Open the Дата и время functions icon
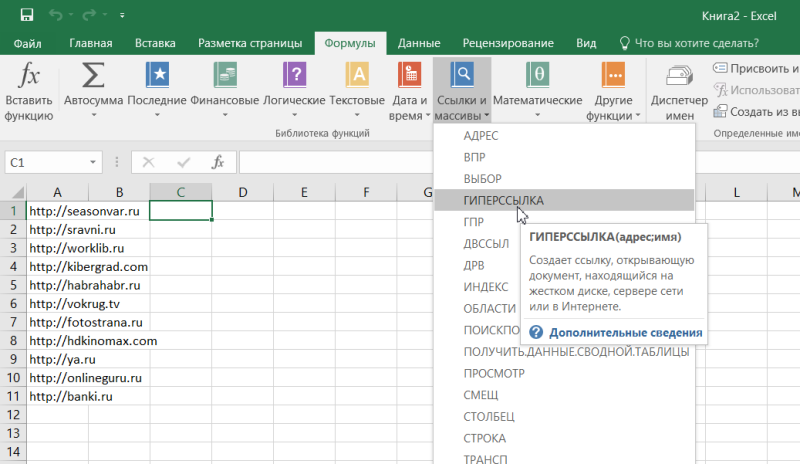800x464 pixels. click(x=409, y=75)
